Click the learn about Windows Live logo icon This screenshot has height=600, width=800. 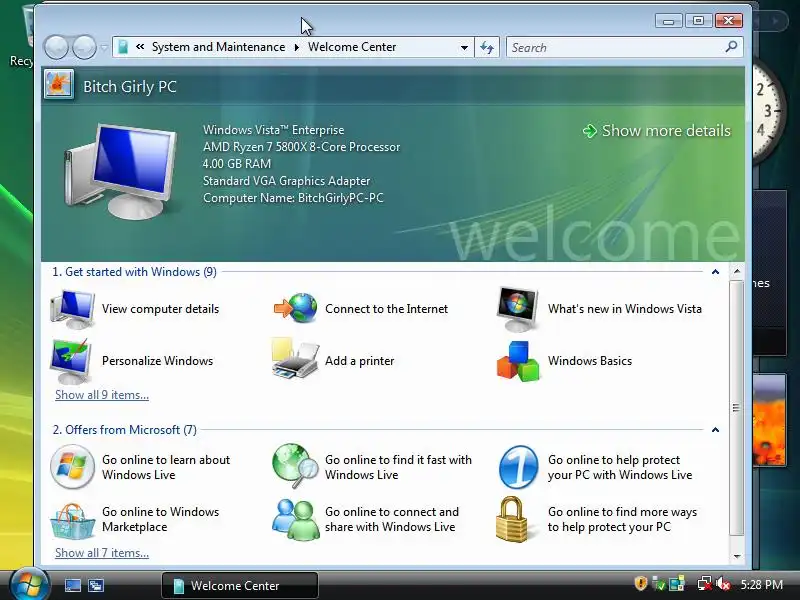point(72,467)
